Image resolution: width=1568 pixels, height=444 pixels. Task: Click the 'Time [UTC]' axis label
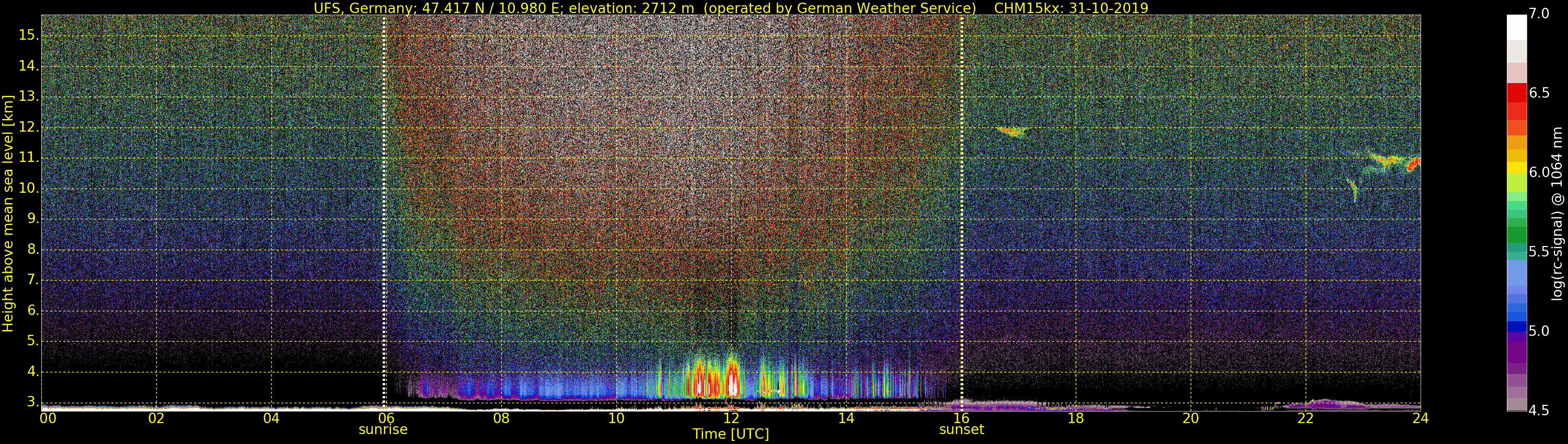coord(731,434)
